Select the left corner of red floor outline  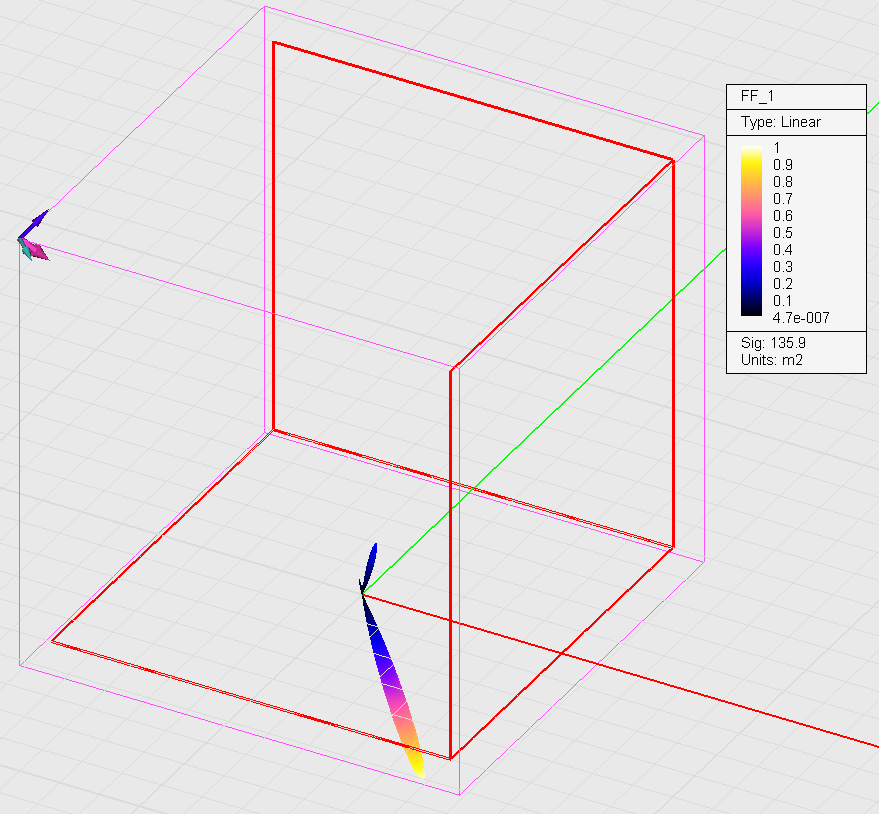tap(53, 642)
